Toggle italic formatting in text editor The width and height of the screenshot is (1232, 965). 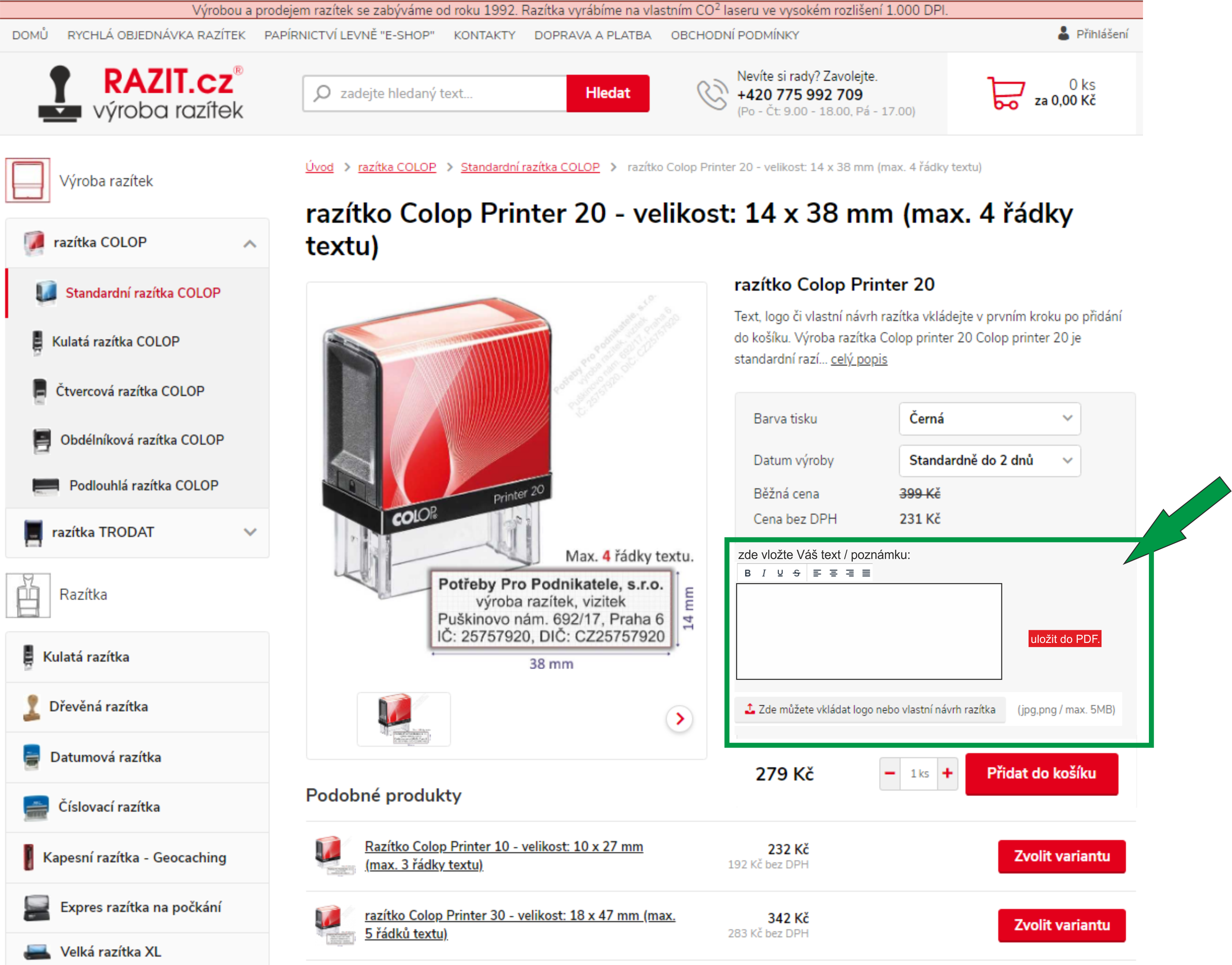pos(763,573)
